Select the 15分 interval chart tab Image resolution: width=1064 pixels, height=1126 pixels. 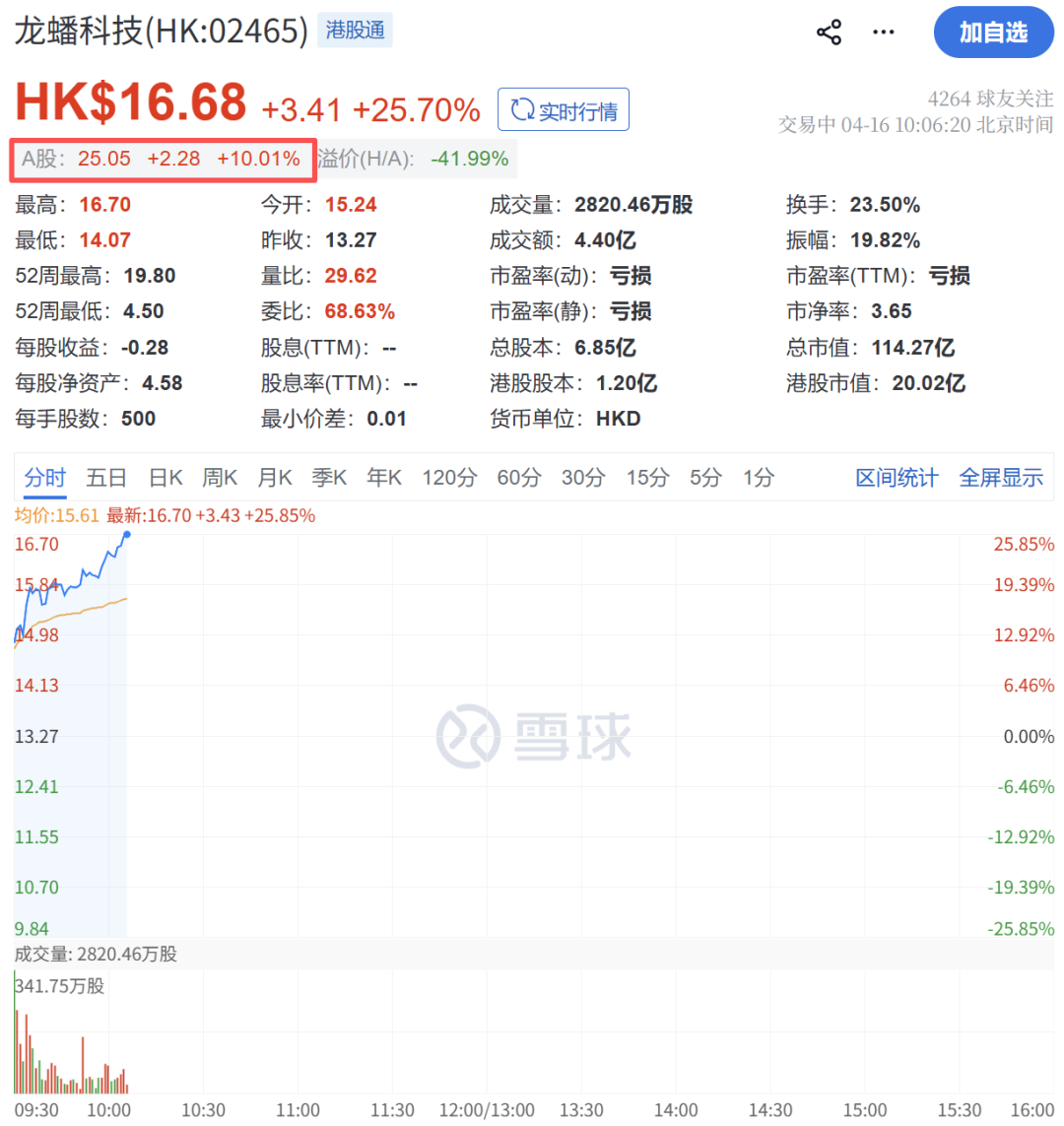click(647, 477)
